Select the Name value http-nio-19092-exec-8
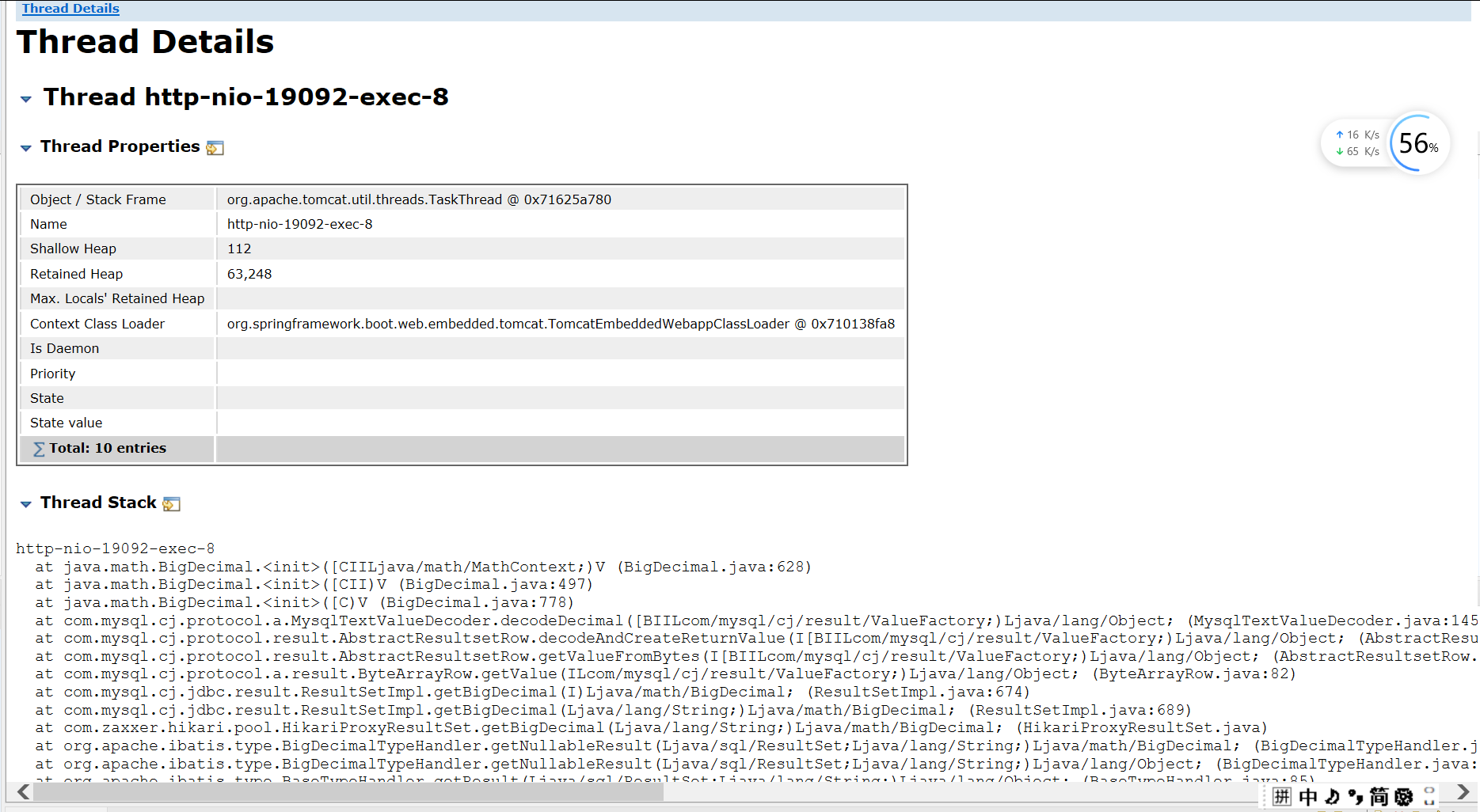1480x812 pixels. [x=299, y=224]
